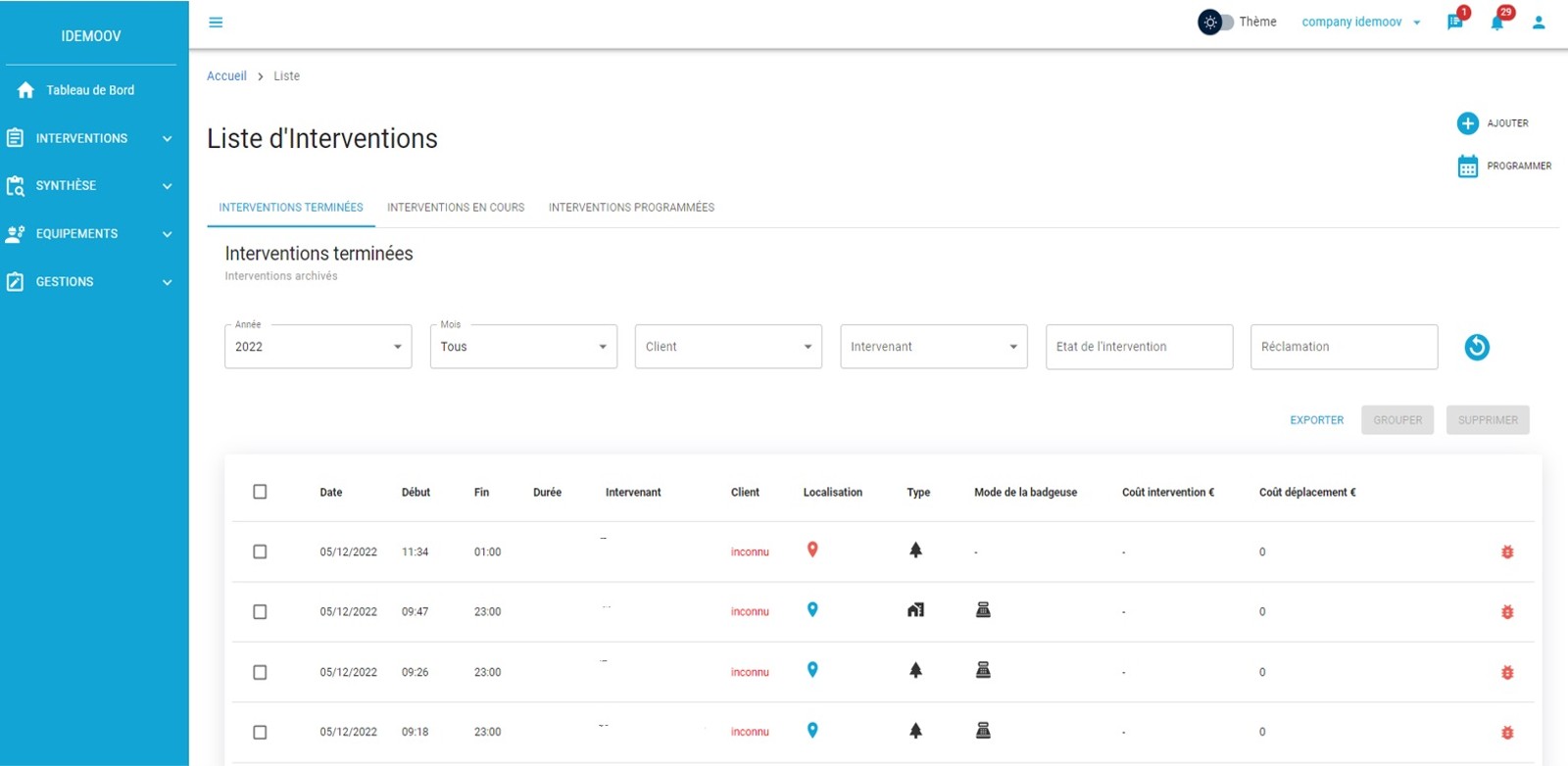Click the GESTIONS edit icon
Viewport: 1568px width, 766px height.
[x=15, y=281]
